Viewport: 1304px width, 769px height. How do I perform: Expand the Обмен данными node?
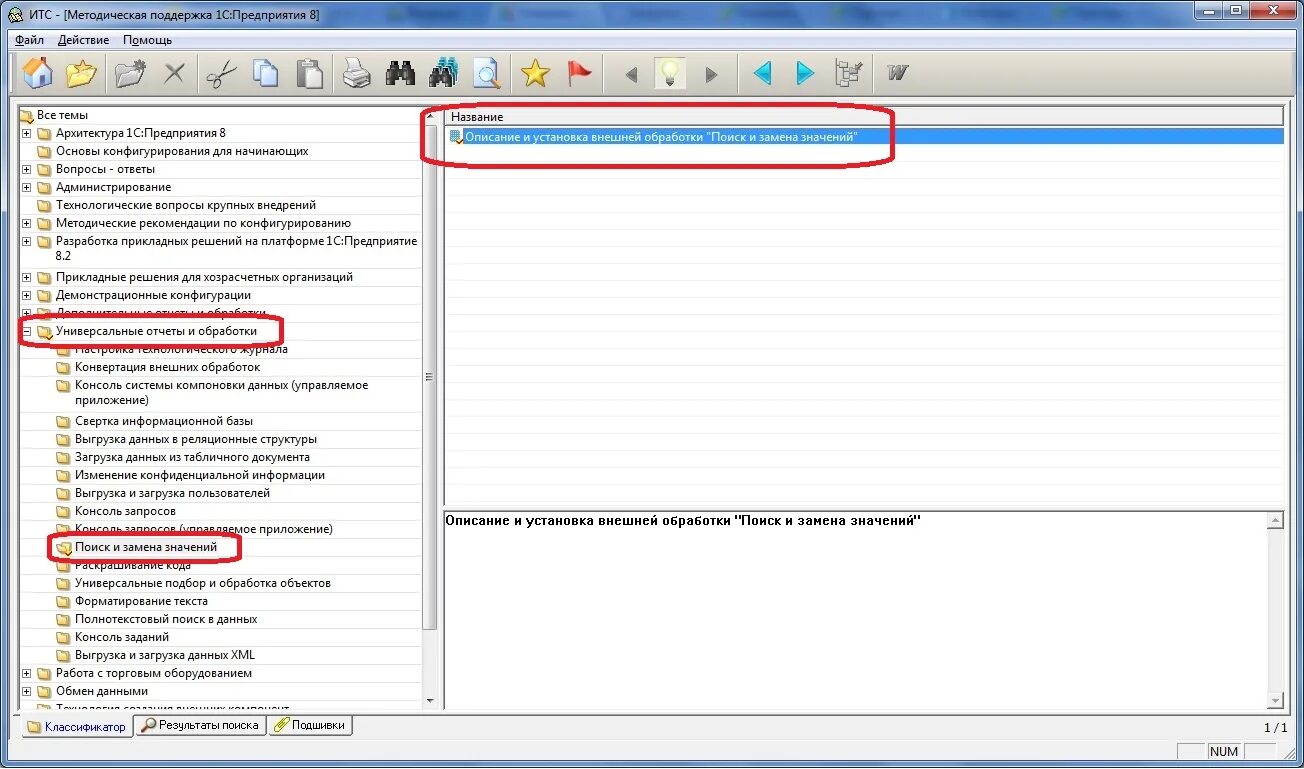point(27,691)
